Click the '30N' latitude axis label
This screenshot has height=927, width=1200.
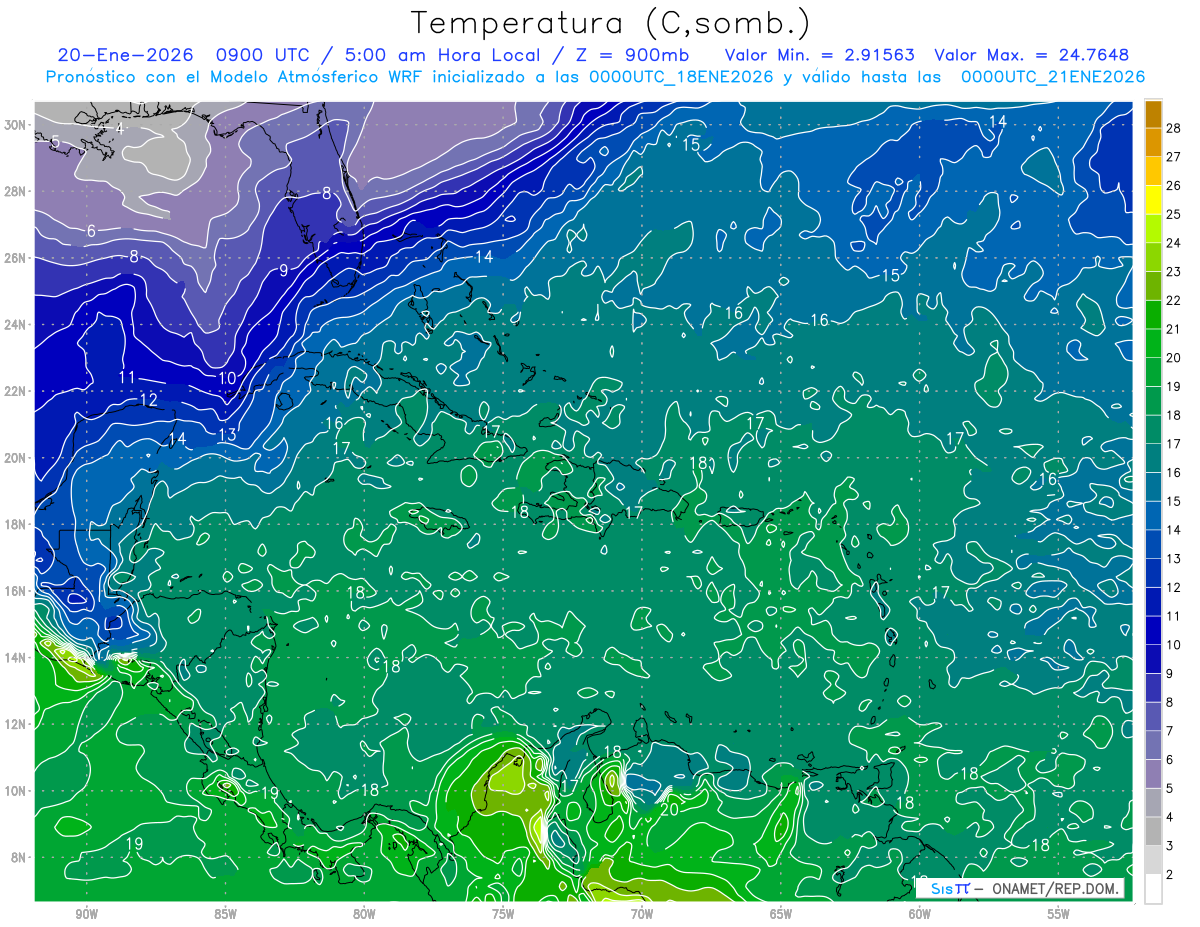(x=15, y=124)
